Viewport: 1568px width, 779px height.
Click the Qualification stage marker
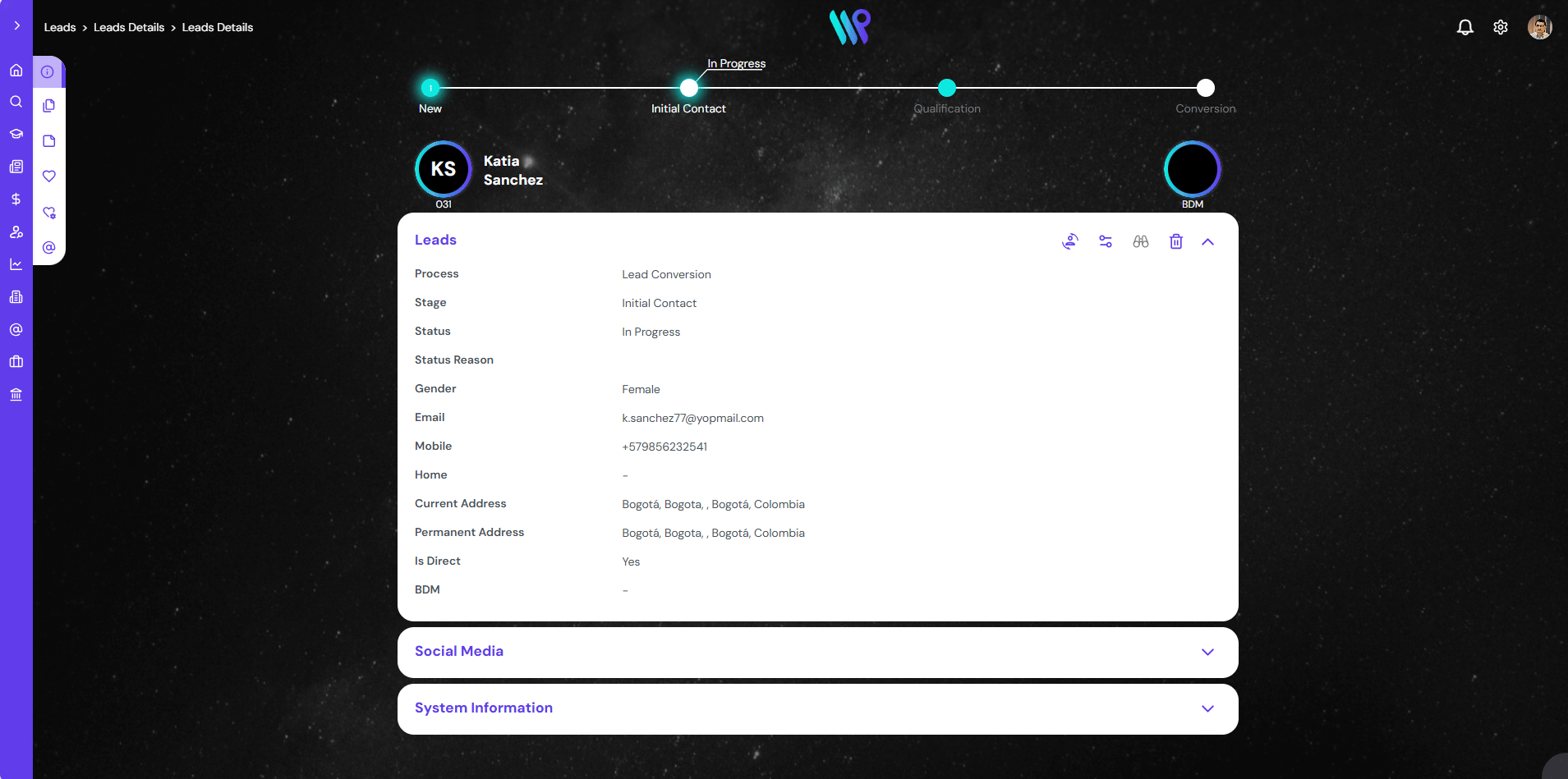pyautogui.click(x=946, y=88)
